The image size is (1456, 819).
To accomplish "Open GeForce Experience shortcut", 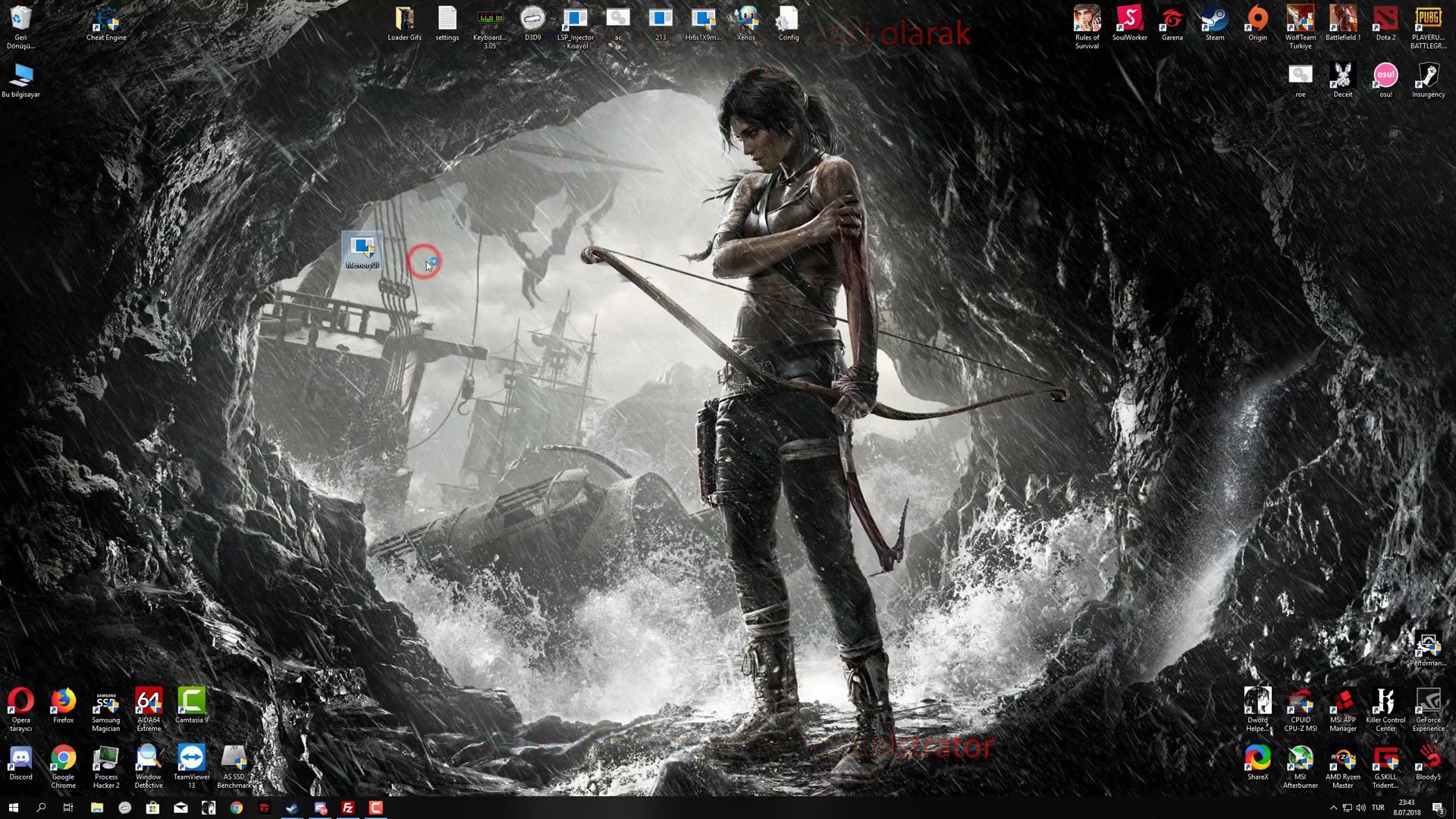I will click(1428, 711).
